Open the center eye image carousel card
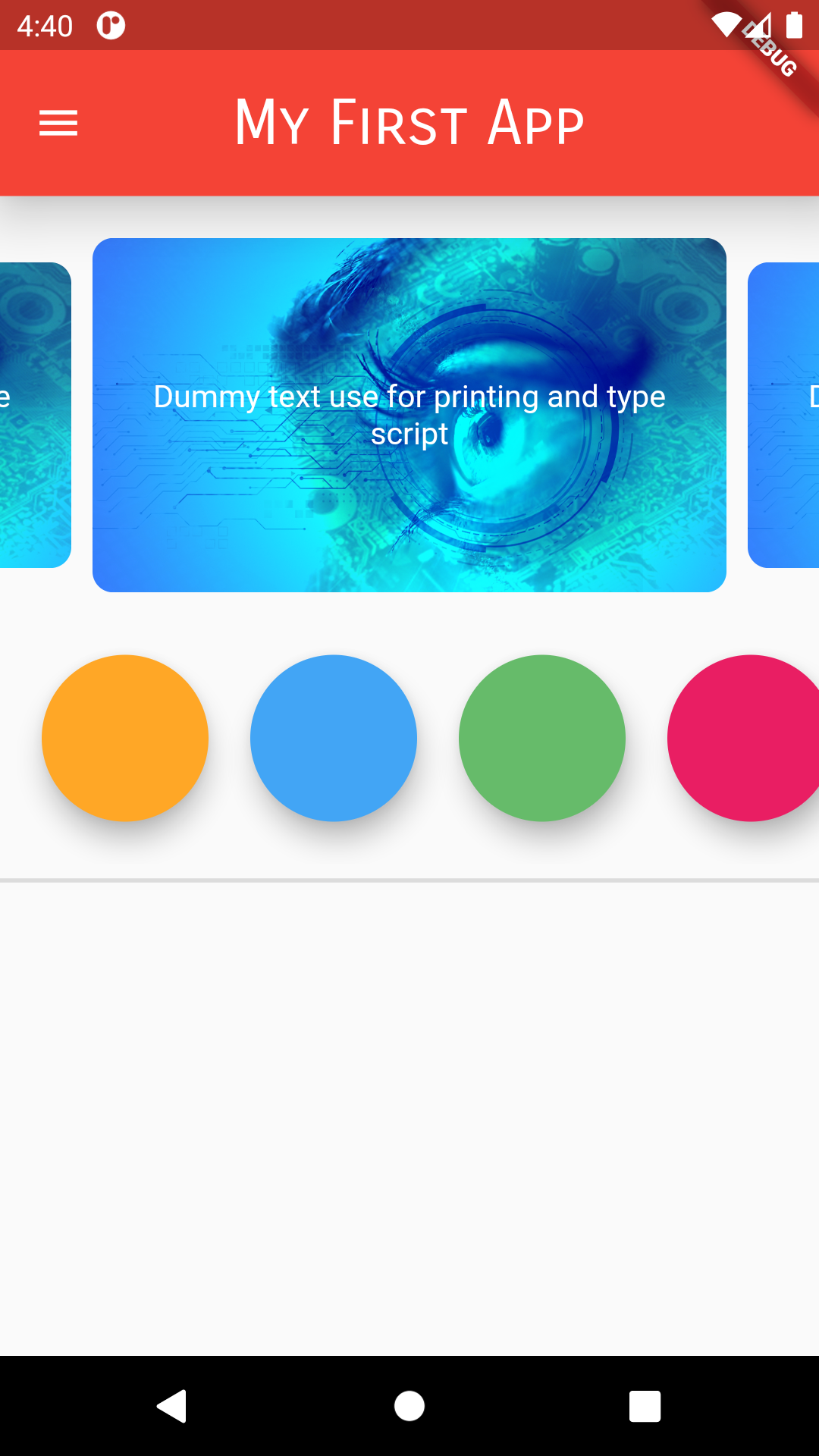 pos(409,415)
